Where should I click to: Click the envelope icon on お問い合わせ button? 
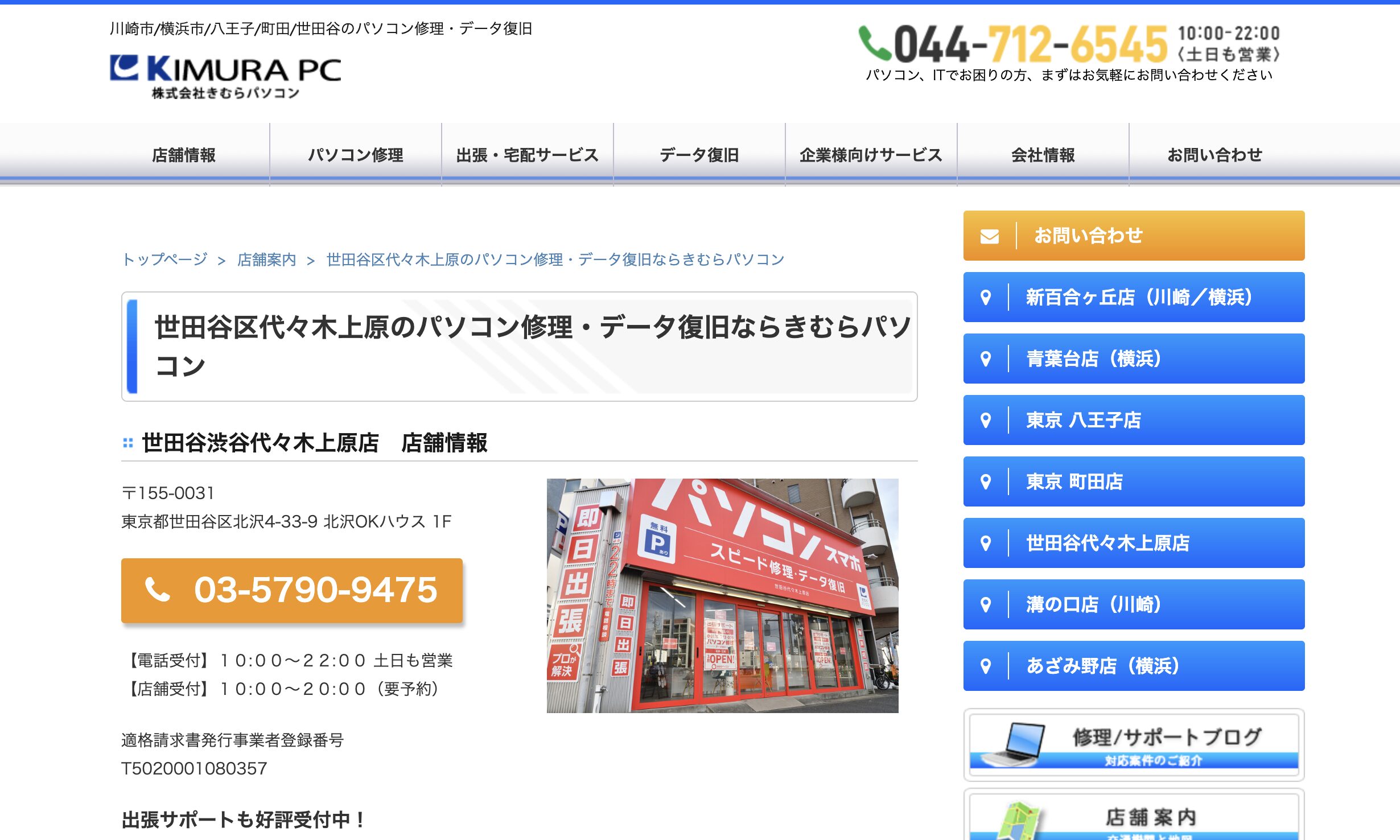click(989, 236)
